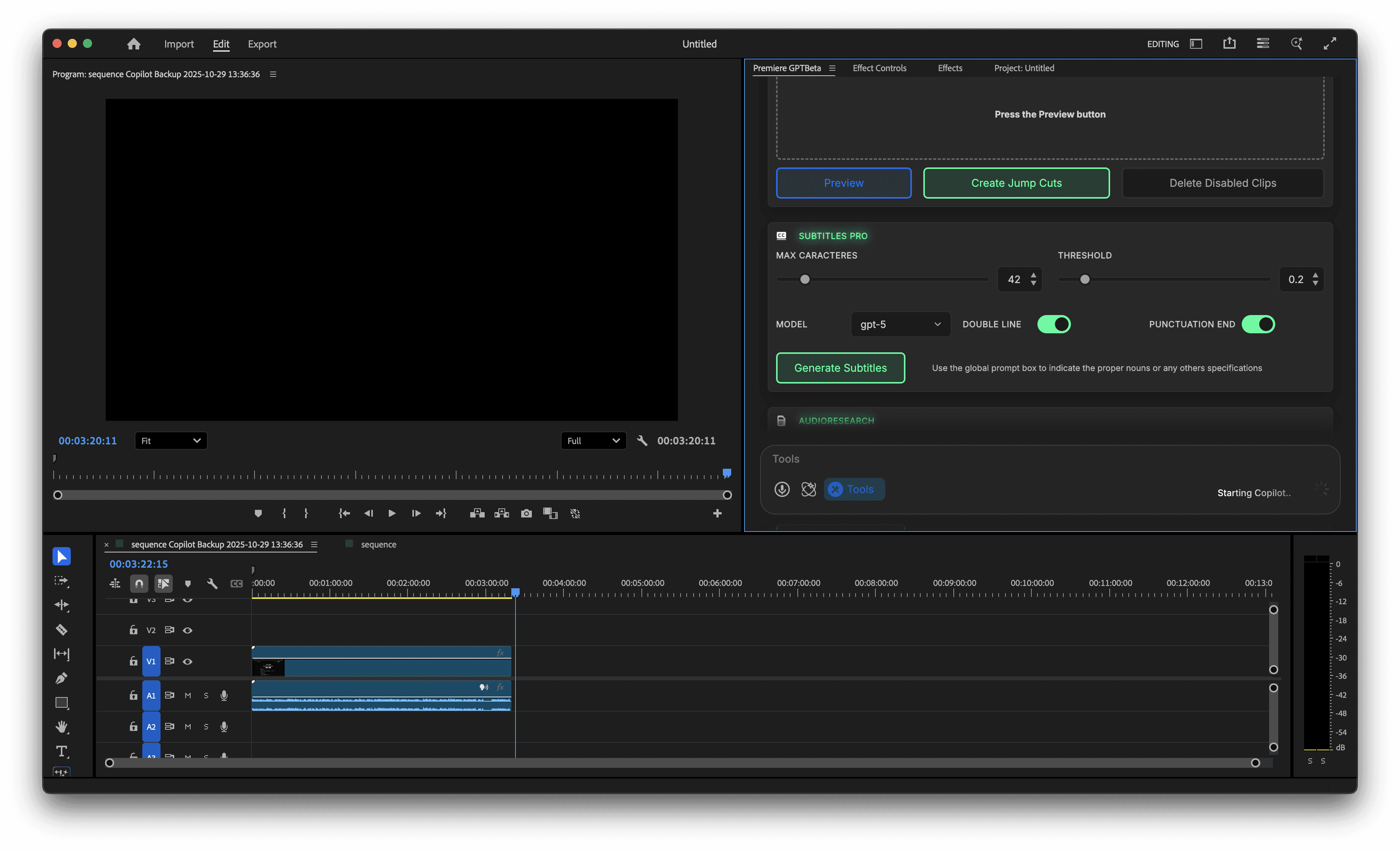1400x850 pixels.
Task: Select the Track Select Forward tool
Action: (61, 581)
